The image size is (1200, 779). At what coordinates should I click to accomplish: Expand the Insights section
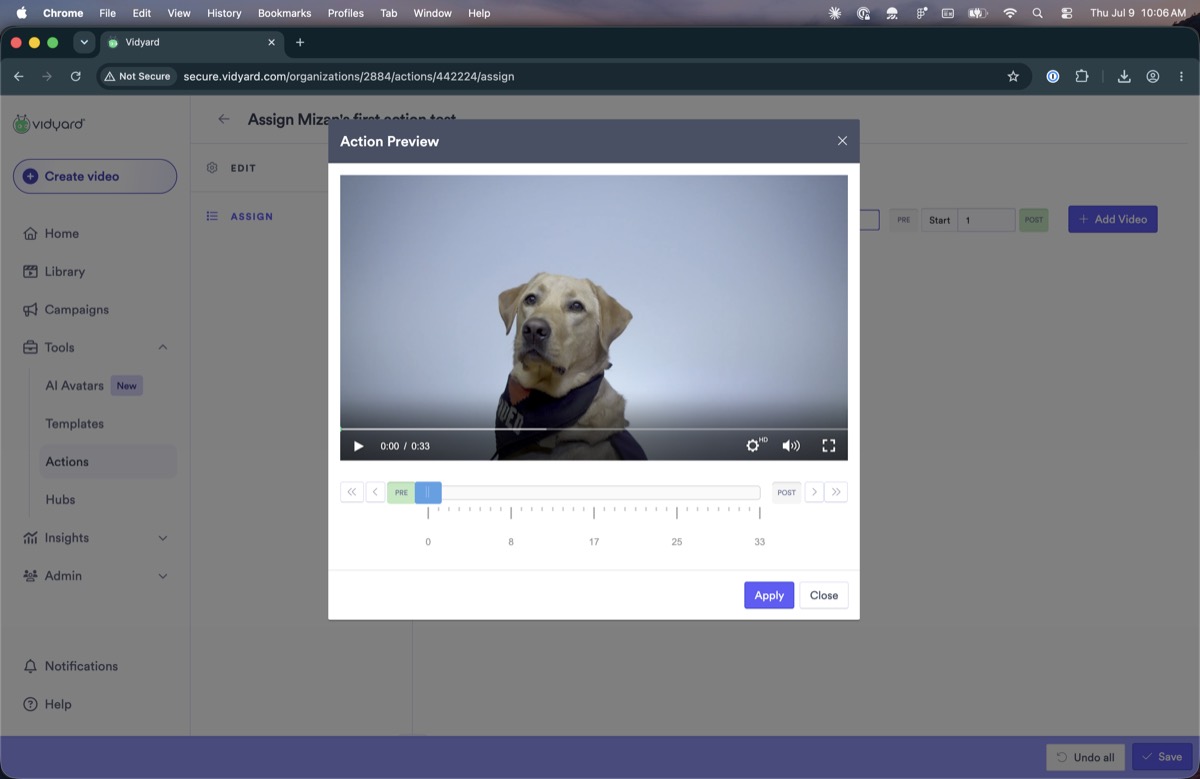pos(95,537)
